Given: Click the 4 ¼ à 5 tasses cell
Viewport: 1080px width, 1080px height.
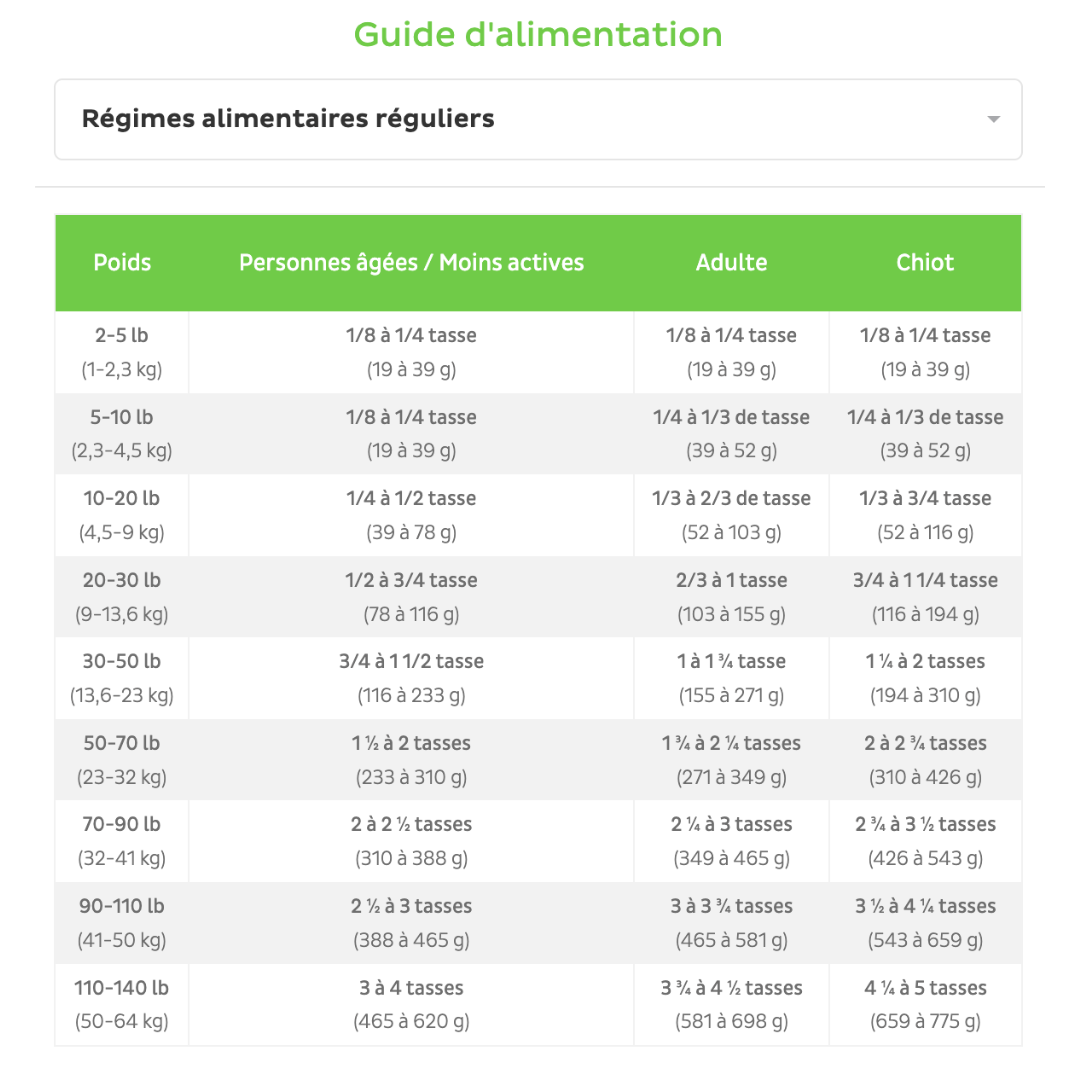Looking at the screenshot, I should point(925,1004).
